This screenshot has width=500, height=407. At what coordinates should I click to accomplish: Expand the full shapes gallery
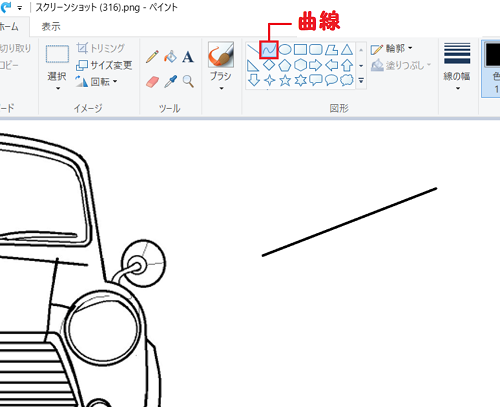pos(361,81)
